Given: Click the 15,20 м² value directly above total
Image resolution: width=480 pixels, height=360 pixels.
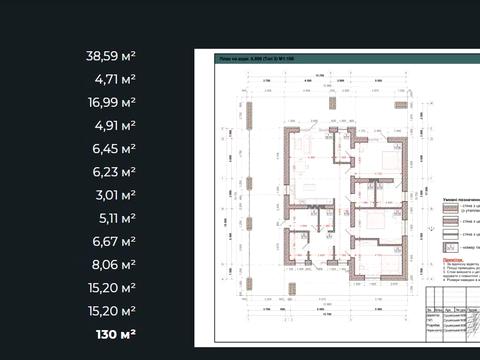Looking at the screenshot, I should 112,311.
